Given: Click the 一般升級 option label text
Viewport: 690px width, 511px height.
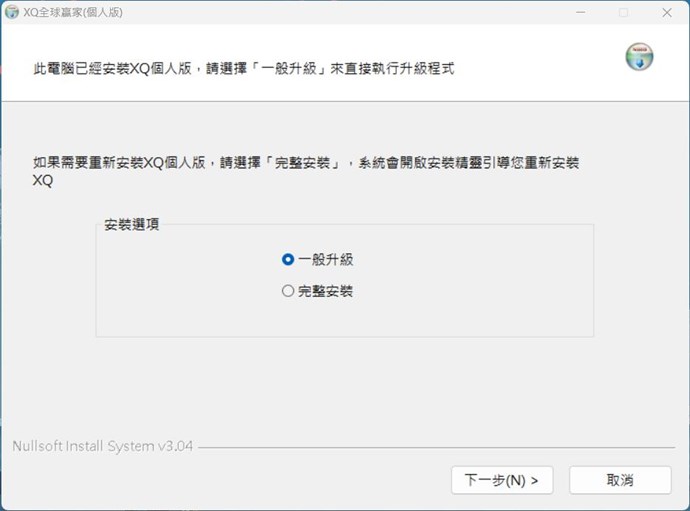Looking at the screenshot, I should [x=325, y=259].
